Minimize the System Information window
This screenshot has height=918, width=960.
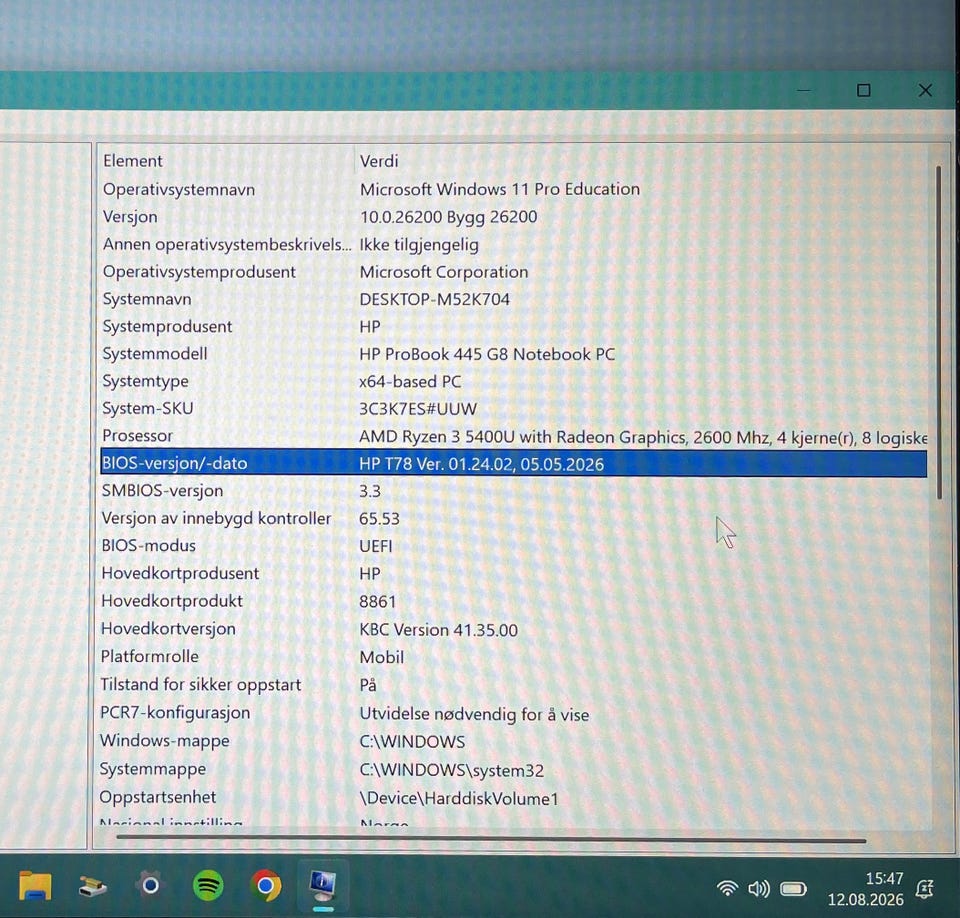point(804,91)
